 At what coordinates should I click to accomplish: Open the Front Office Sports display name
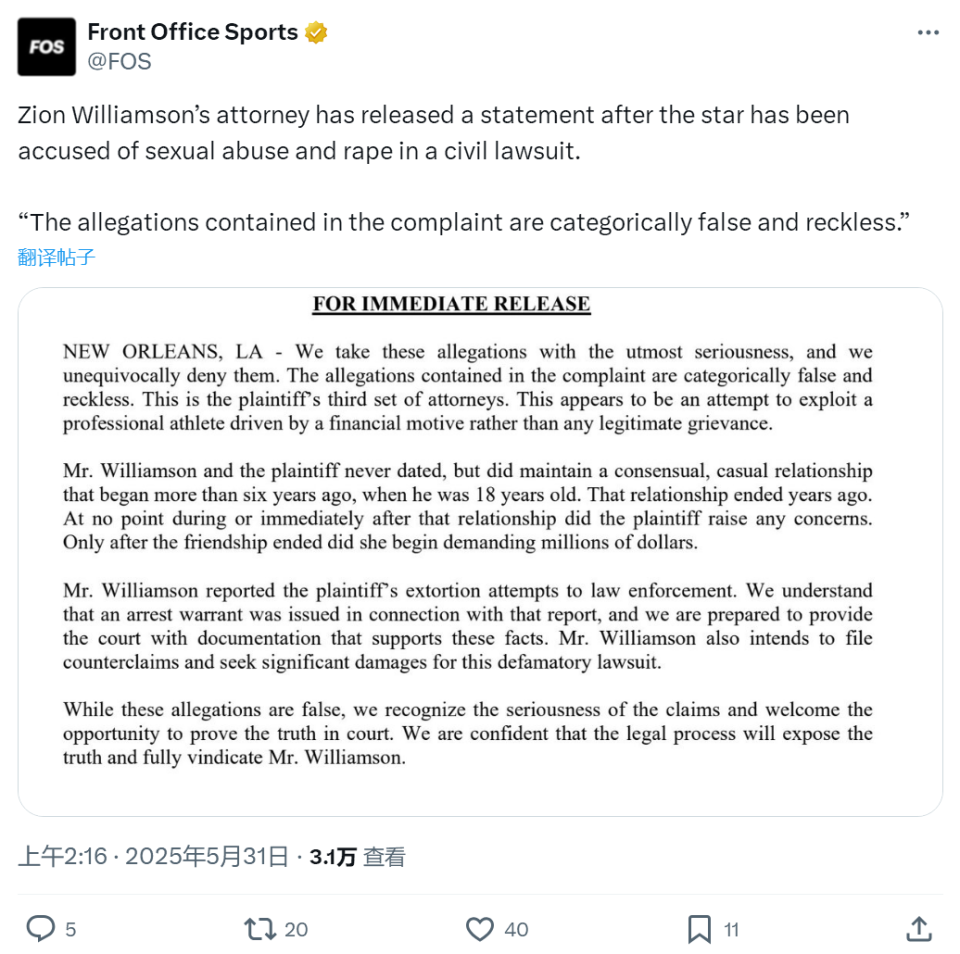[193, 33]
